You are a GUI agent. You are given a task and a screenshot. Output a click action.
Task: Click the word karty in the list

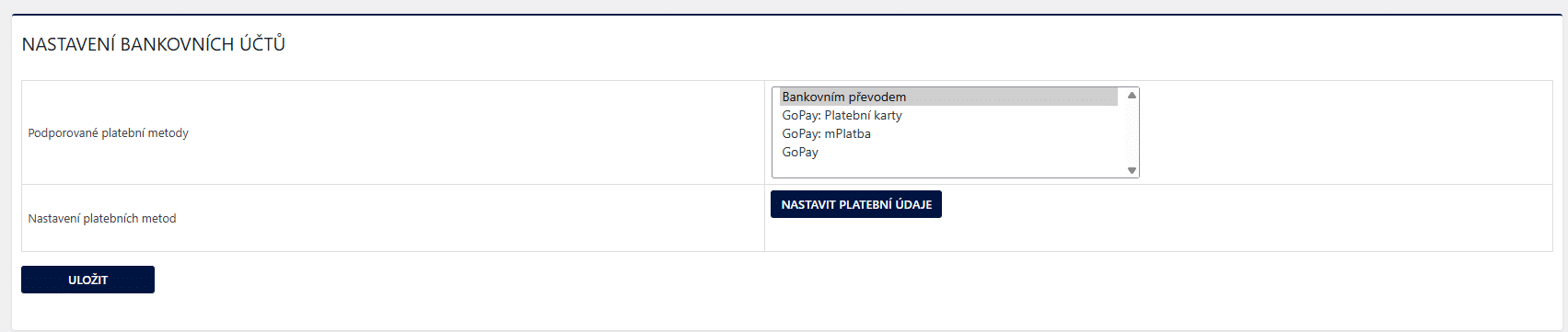tap(889, 115)
